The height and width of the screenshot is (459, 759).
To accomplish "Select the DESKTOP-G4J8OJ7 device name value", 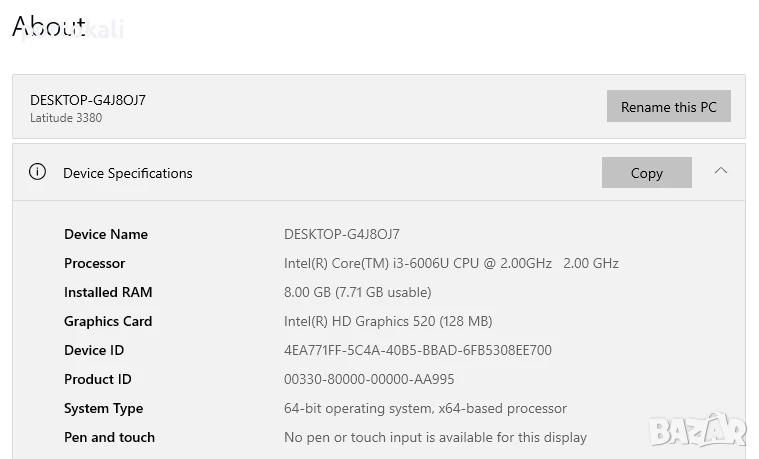I will pos(342,234).
